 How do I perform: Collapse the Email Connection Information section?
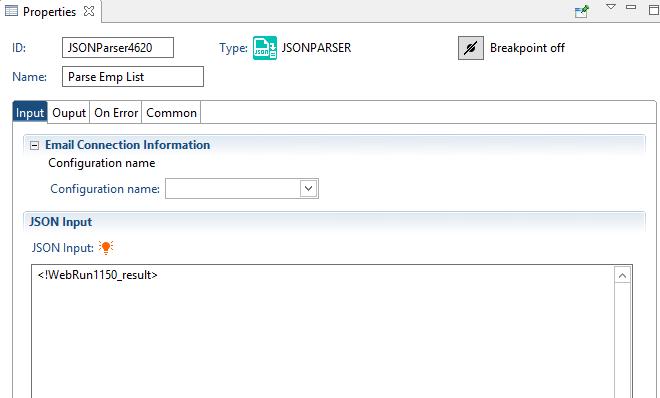click(35, 146)
